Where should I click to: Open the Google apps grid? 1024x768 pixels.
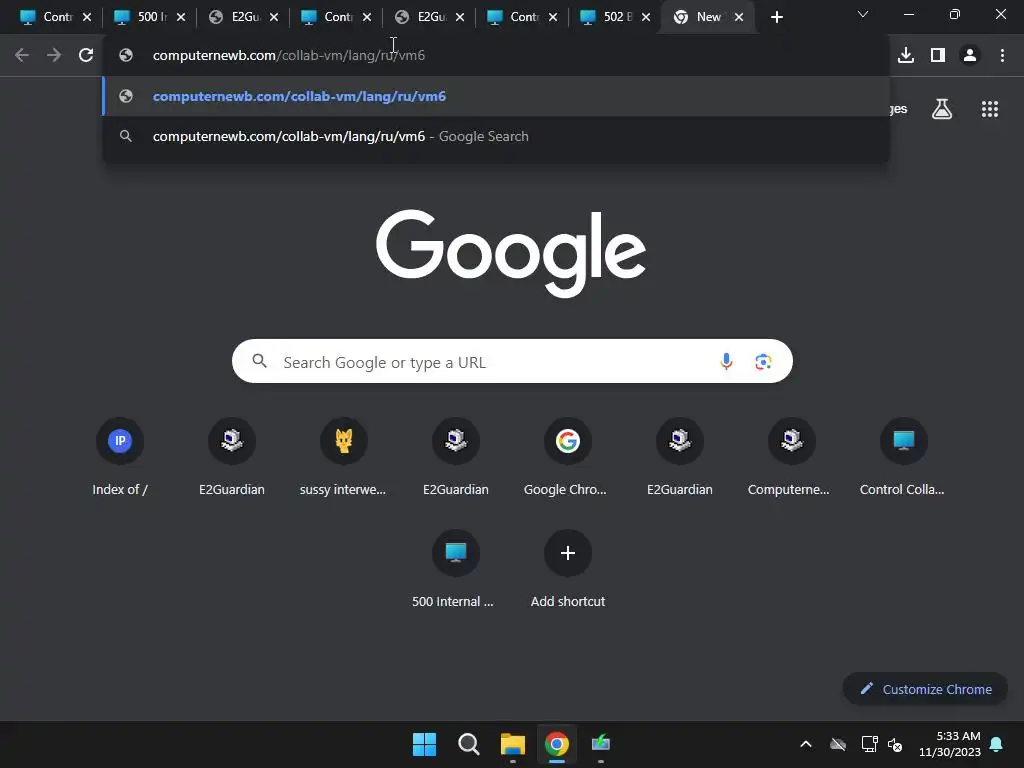tap(990, 109)
